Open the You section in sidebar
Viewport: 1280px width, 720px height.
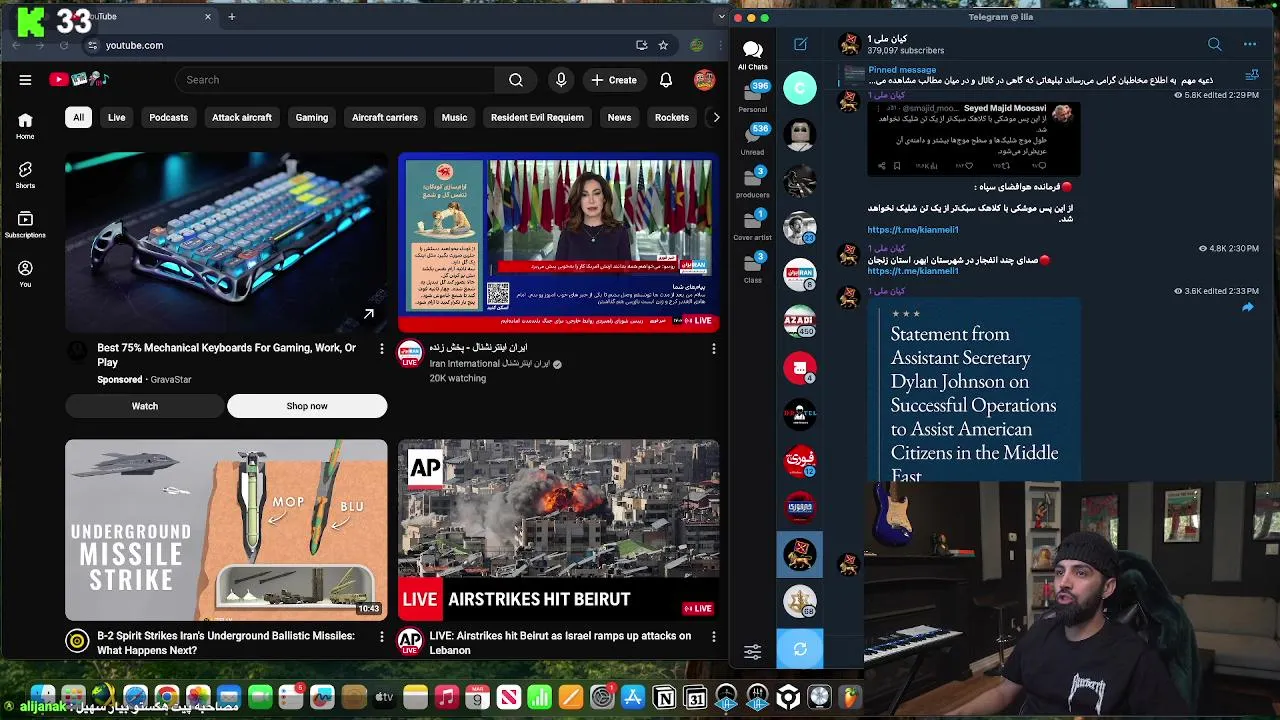tap(25, 274)
